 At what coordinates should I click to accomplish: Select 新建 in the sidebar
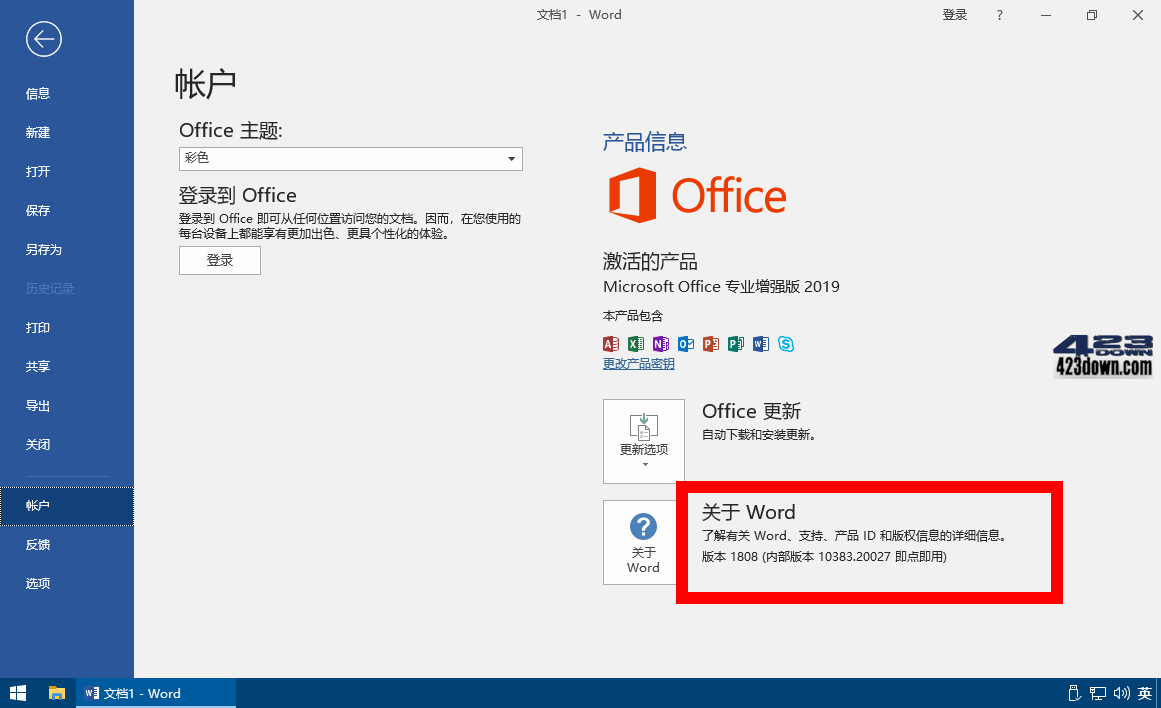click(x=38, y=132)
